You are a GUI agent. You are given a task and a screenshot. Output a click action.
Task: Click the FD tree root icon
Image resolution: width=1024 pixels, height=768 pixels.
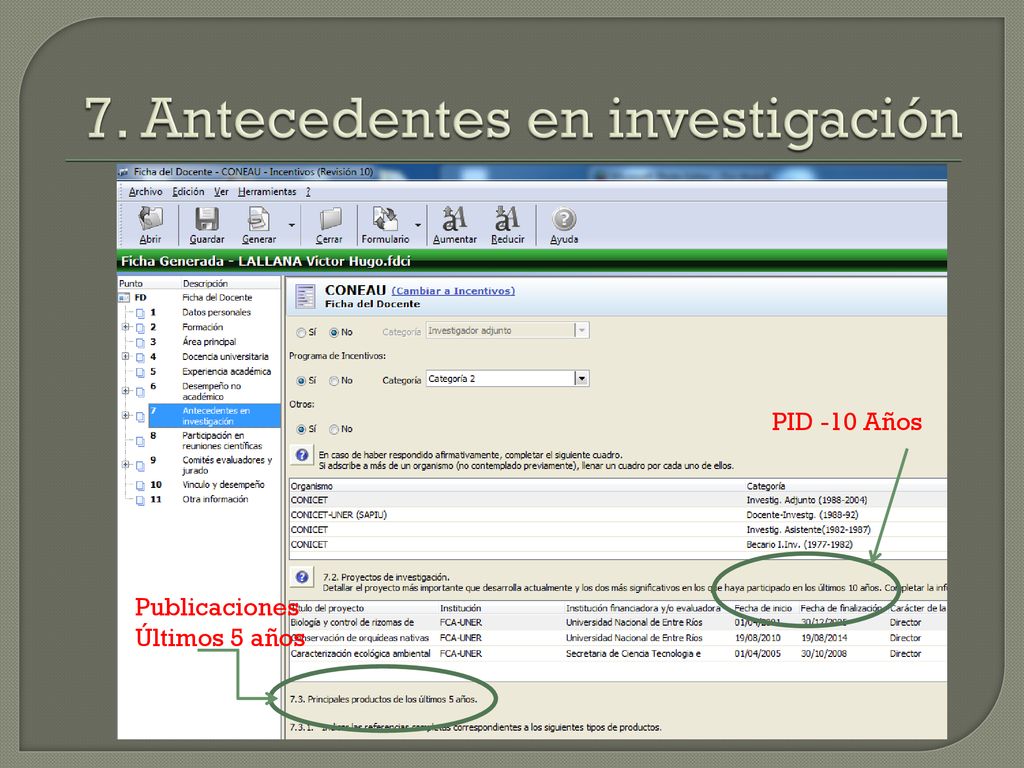(124, 298)
